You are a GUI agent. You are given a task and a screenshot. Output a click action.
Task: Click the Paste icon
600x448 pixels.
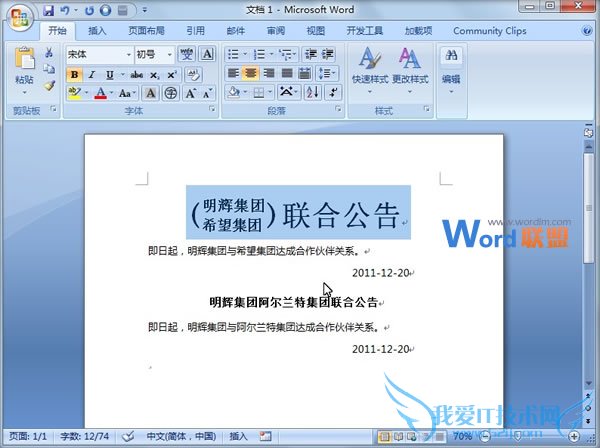click(24, 58)
